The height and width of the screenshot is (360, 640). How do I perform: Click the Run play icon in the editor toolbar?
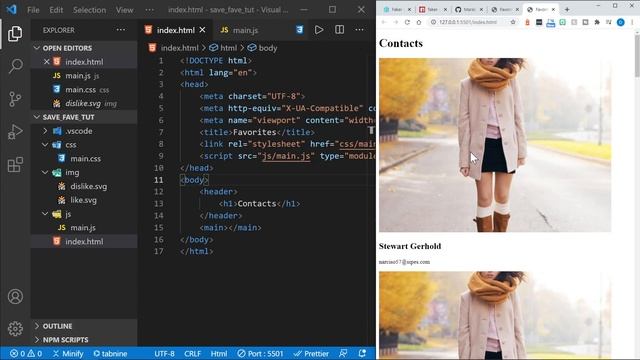tap(319, 30)
